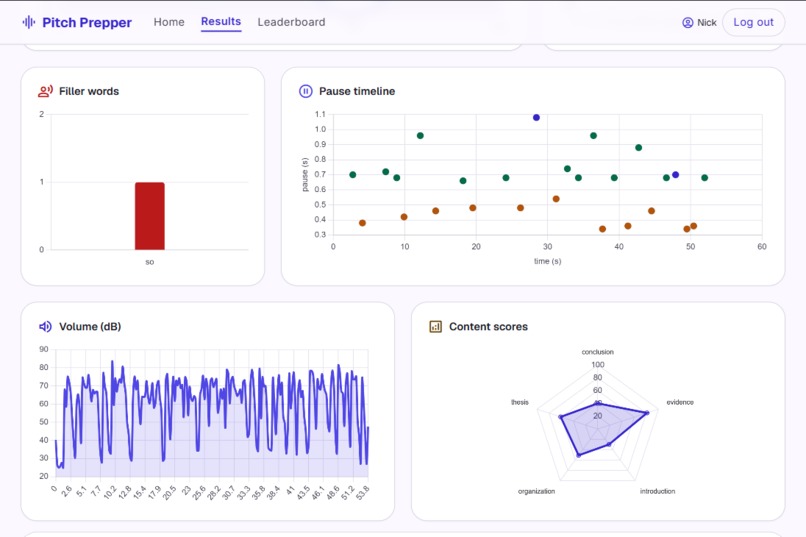
Task: Click the 'conclusion' radar axis label
Action: (x=597, y=352)
